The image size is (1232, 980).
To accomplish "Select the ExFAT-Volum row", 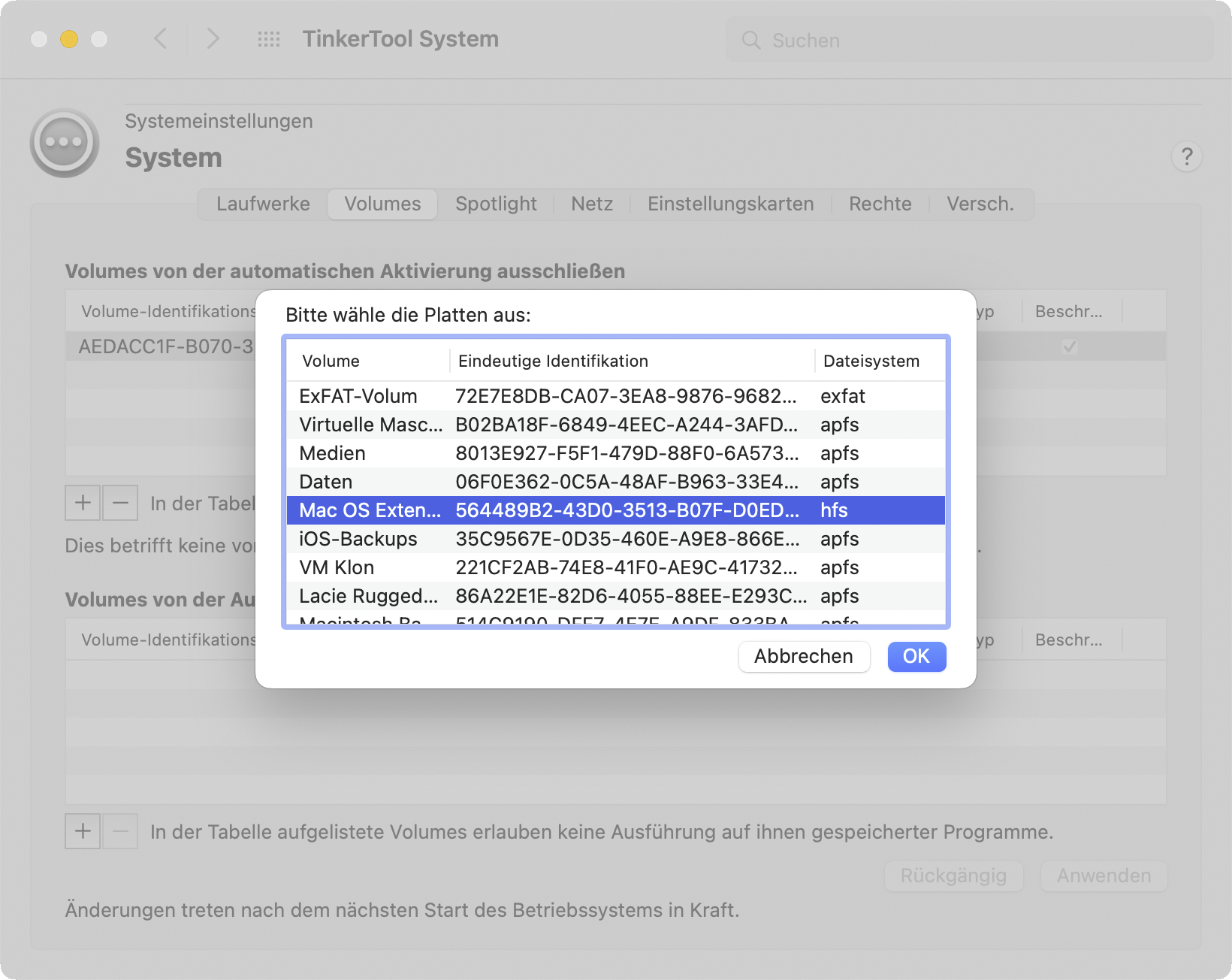I will pos(616,396).
